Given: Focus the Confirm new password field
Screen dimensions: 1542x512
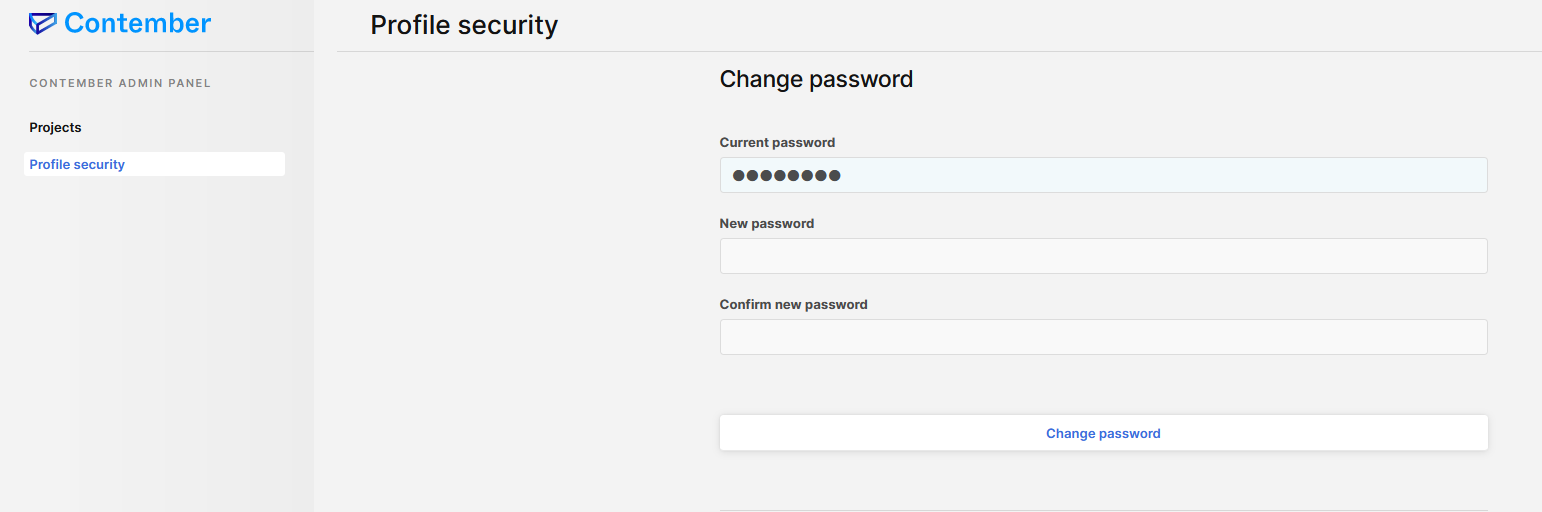Looking at the screenshot, I should pyautogui.click(x=1103, y=337).
